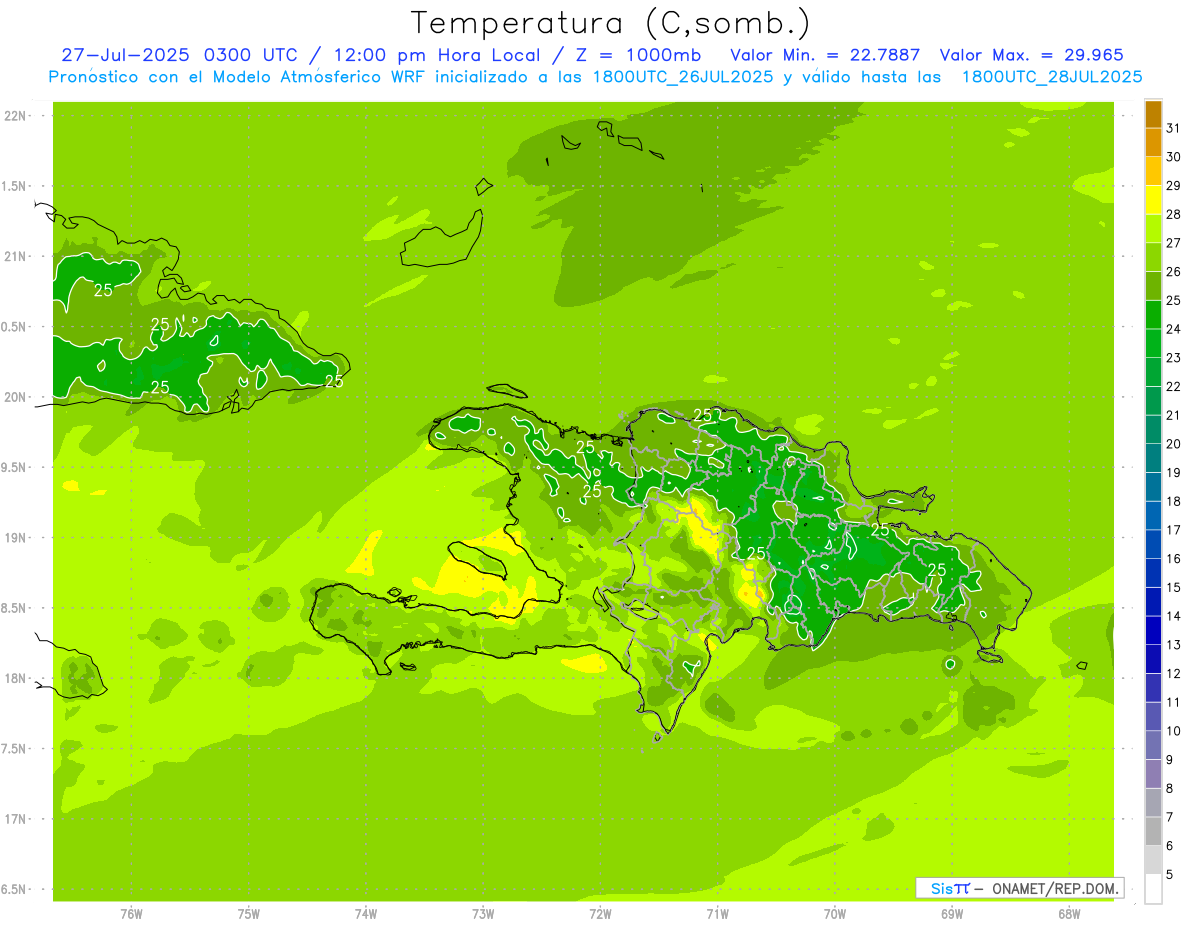Click the 21N latitude label

pos(15,257)
